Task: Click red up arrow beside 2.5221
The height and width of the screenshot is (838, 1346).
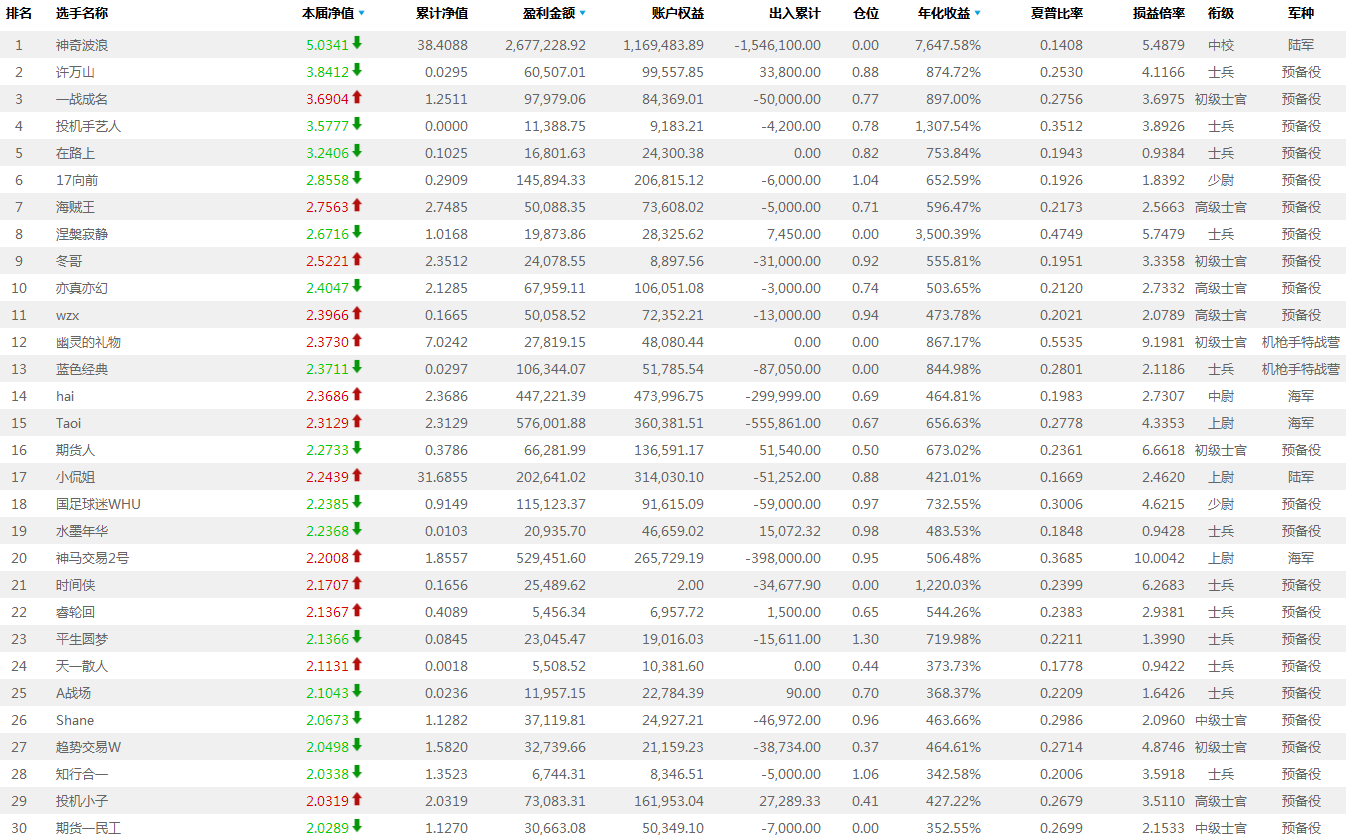Action: 357,259
